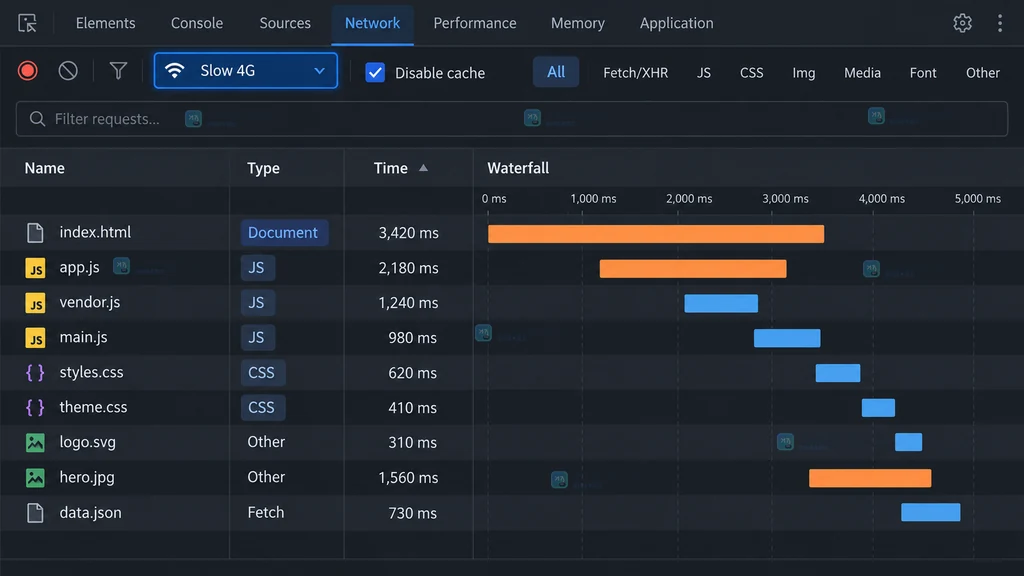The image size is (1024, 576).
Task: Open the Memory tab
Action: click(577, 23)
